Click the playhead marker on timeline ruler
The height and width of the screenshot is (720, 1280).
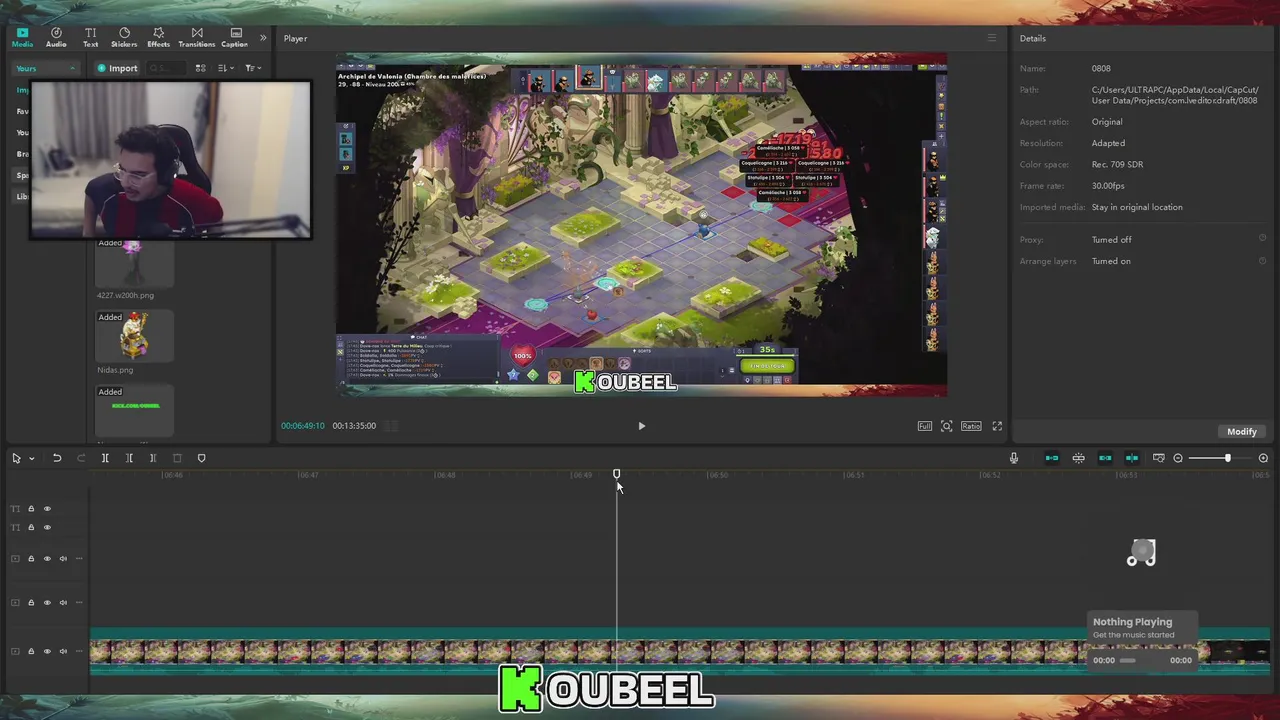point(616,474)
